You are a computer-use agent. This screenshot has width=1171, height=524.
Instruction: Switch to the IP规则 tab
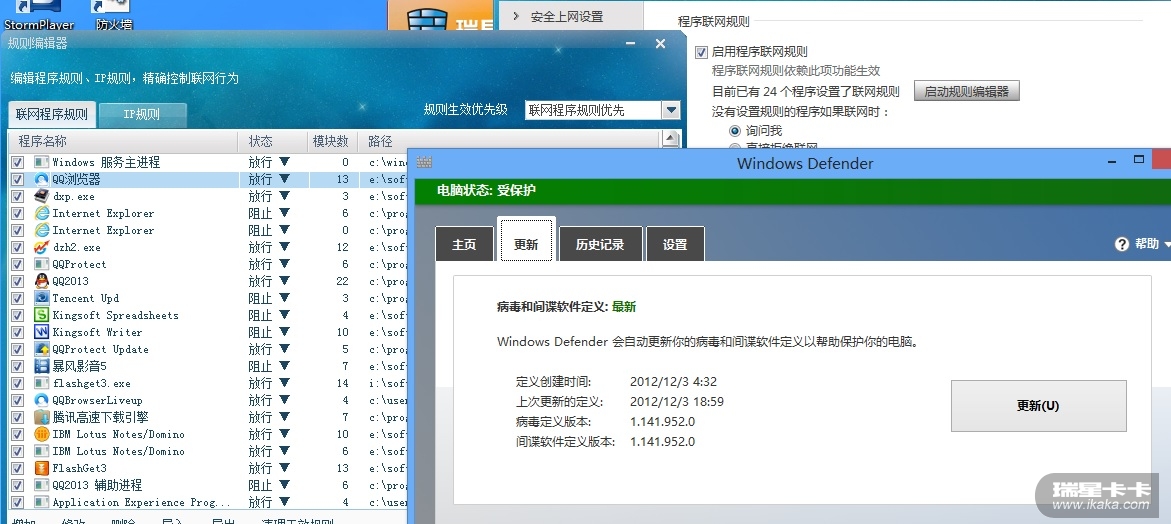coord(142,115)
